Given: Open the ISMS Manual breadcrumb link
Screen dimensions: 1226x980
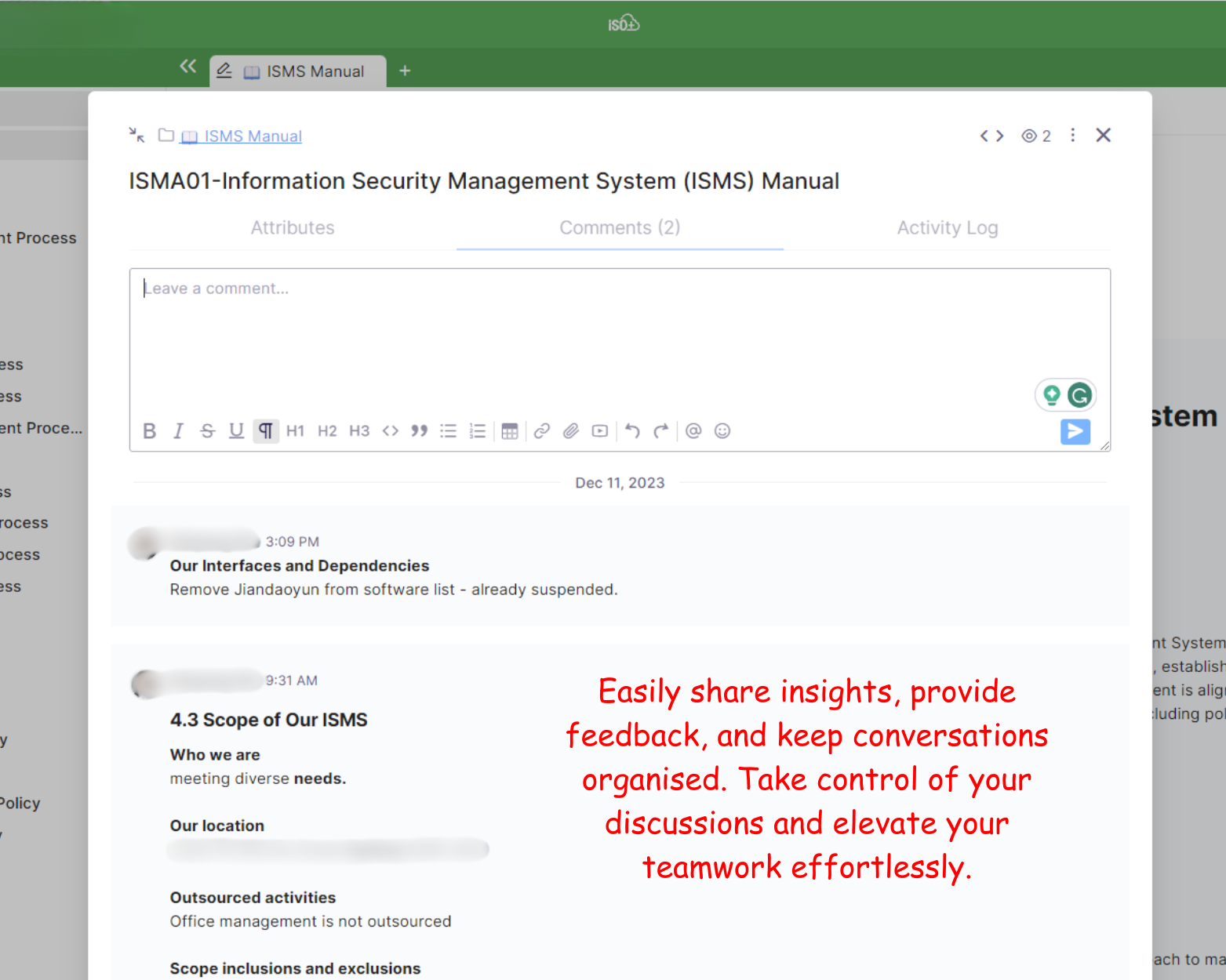Looking at the screenshot, I should [253, 136].
